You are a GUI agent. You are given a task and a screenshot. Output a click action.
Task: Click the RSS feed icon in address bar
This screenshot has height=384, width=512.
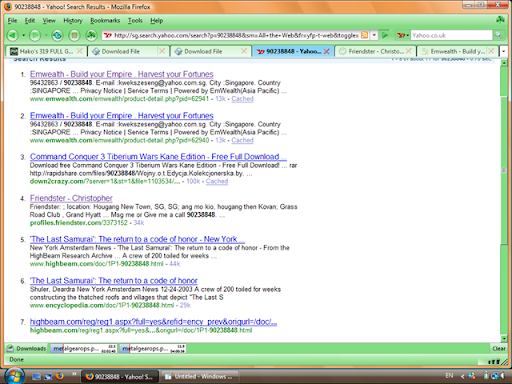(x=365, y=35)
